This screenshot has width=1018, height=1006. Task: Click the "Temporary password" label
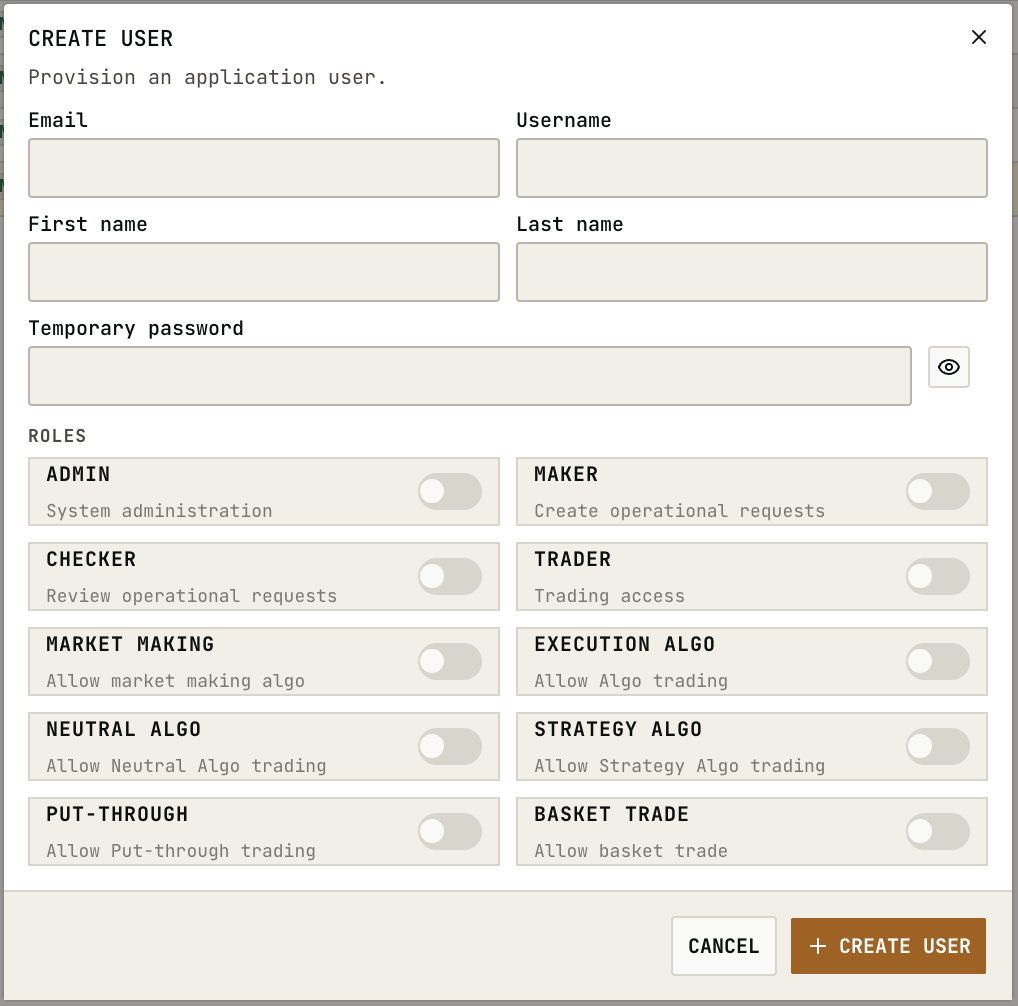[136, 328]
